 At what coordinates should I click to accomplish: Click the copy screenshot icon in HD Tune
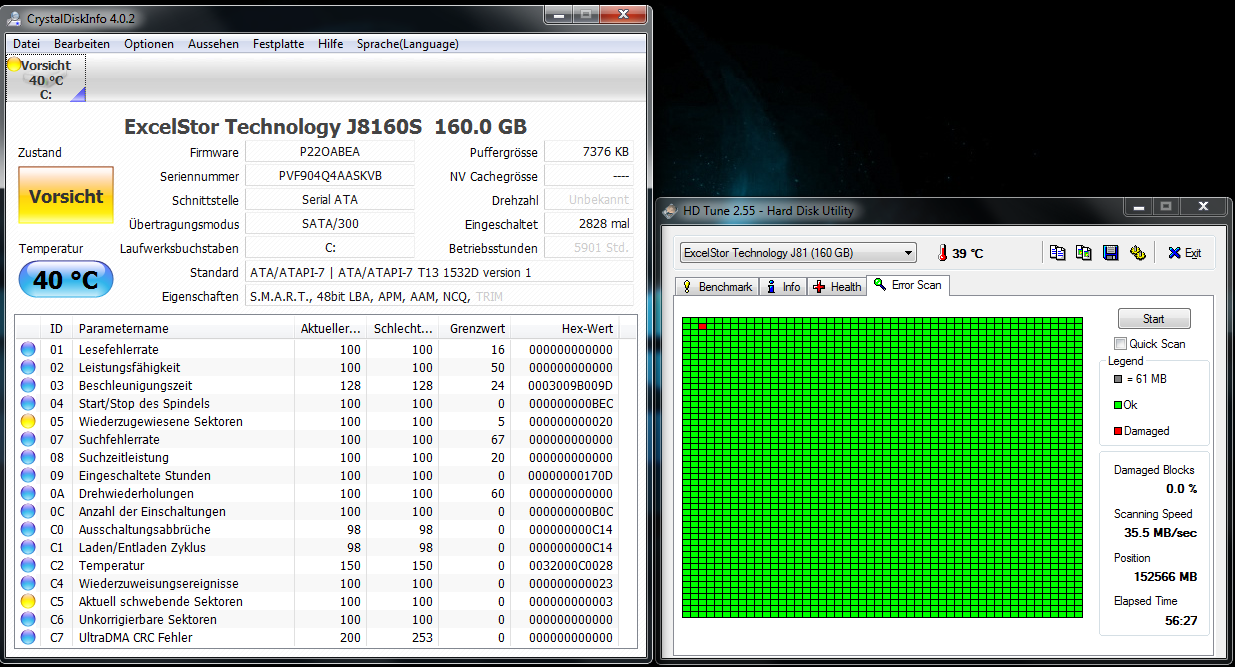[x=1084, y=253]
